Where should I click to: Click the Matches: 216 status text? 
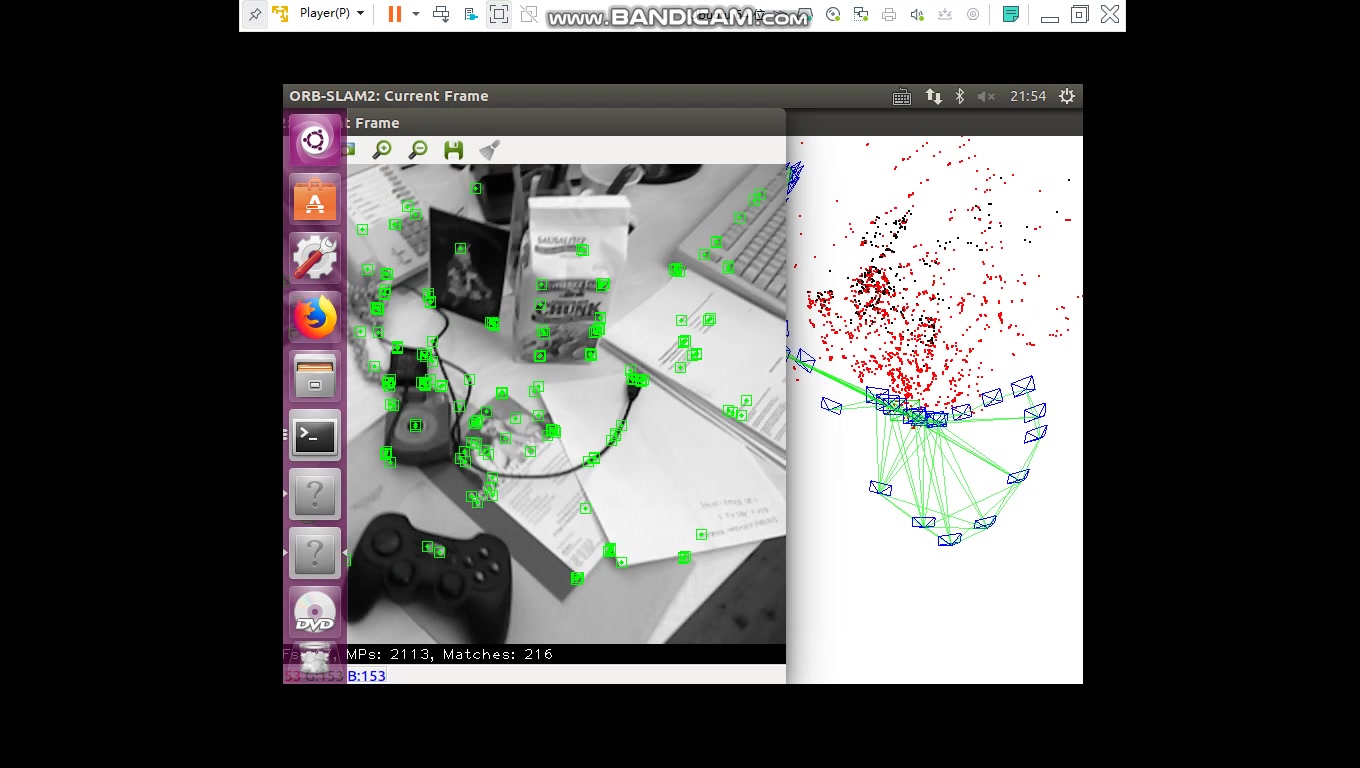click(x=498, y=654)
